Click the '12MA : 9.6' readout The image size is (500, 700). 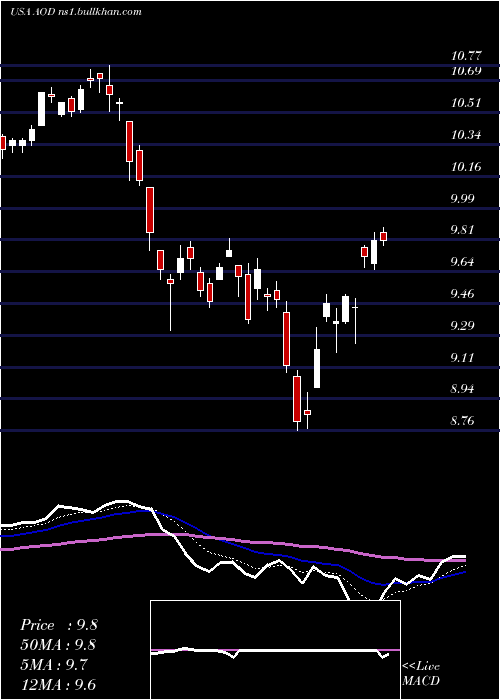(x=58, y=684)
